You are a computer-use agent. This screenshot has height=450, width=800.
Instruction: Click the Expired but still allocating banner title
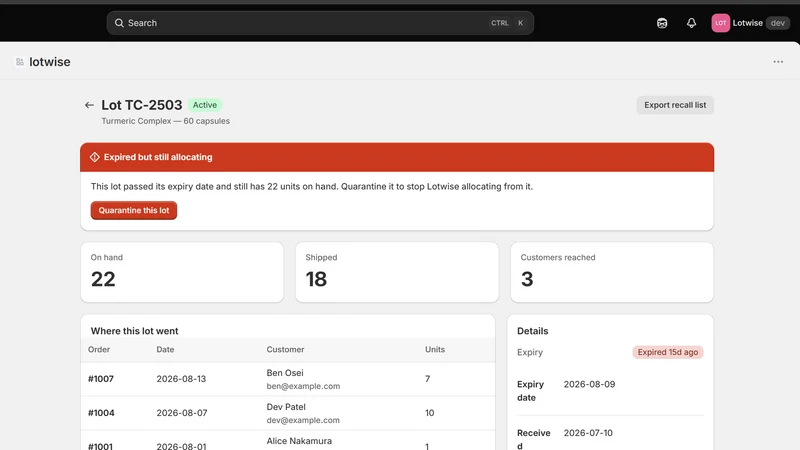158,157
